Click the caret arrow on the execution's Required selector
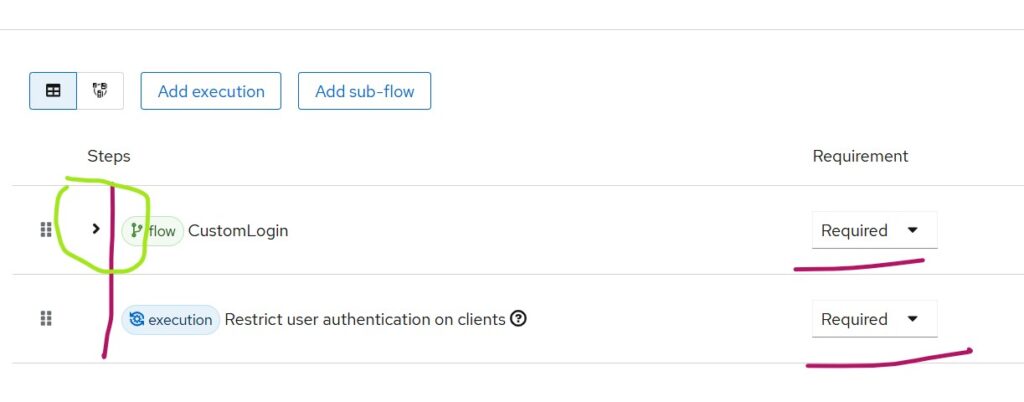Viewport: 1024px width, 402px height. 912,319
